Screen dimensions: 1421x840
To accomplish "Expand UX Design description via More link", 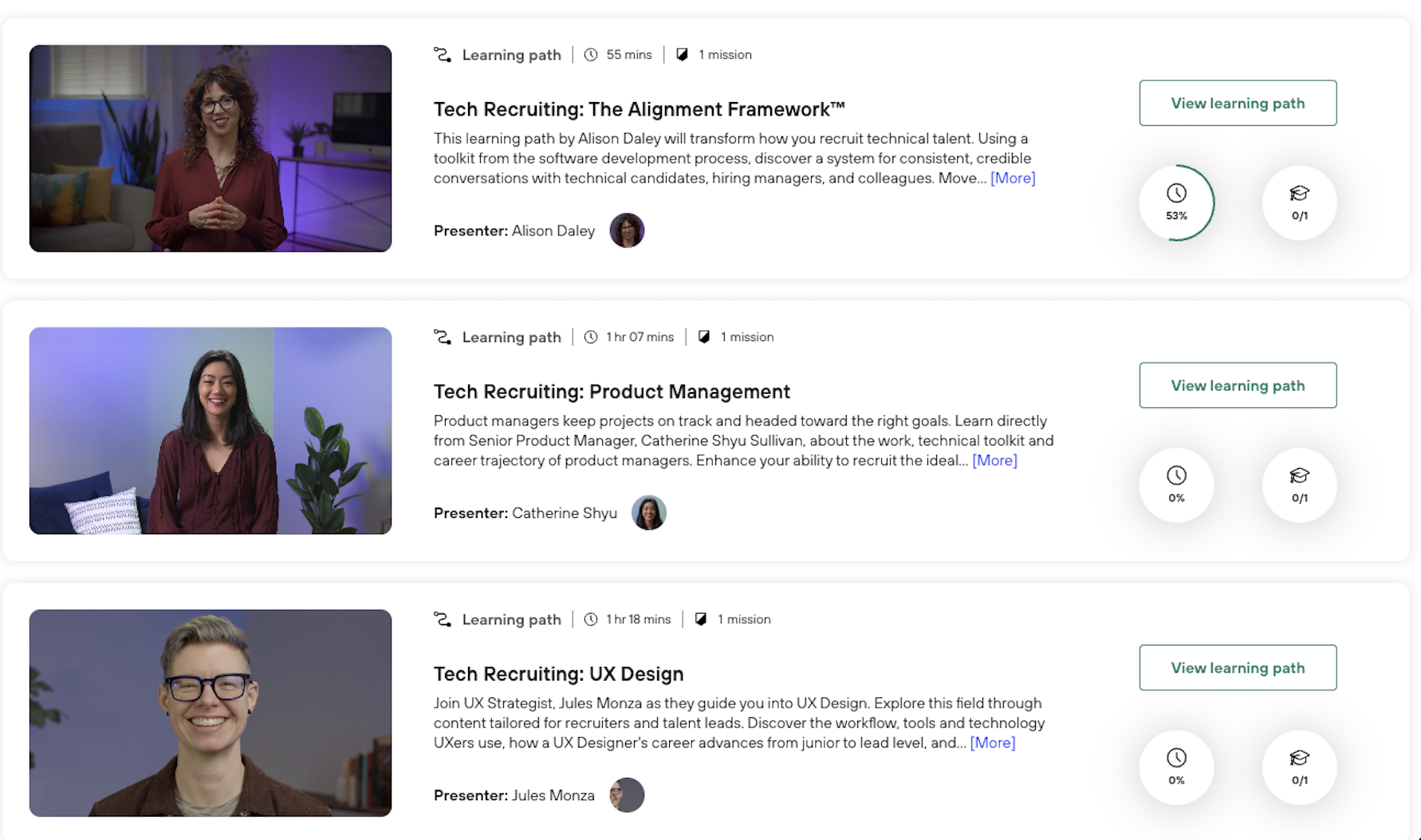I will (992, 742).
